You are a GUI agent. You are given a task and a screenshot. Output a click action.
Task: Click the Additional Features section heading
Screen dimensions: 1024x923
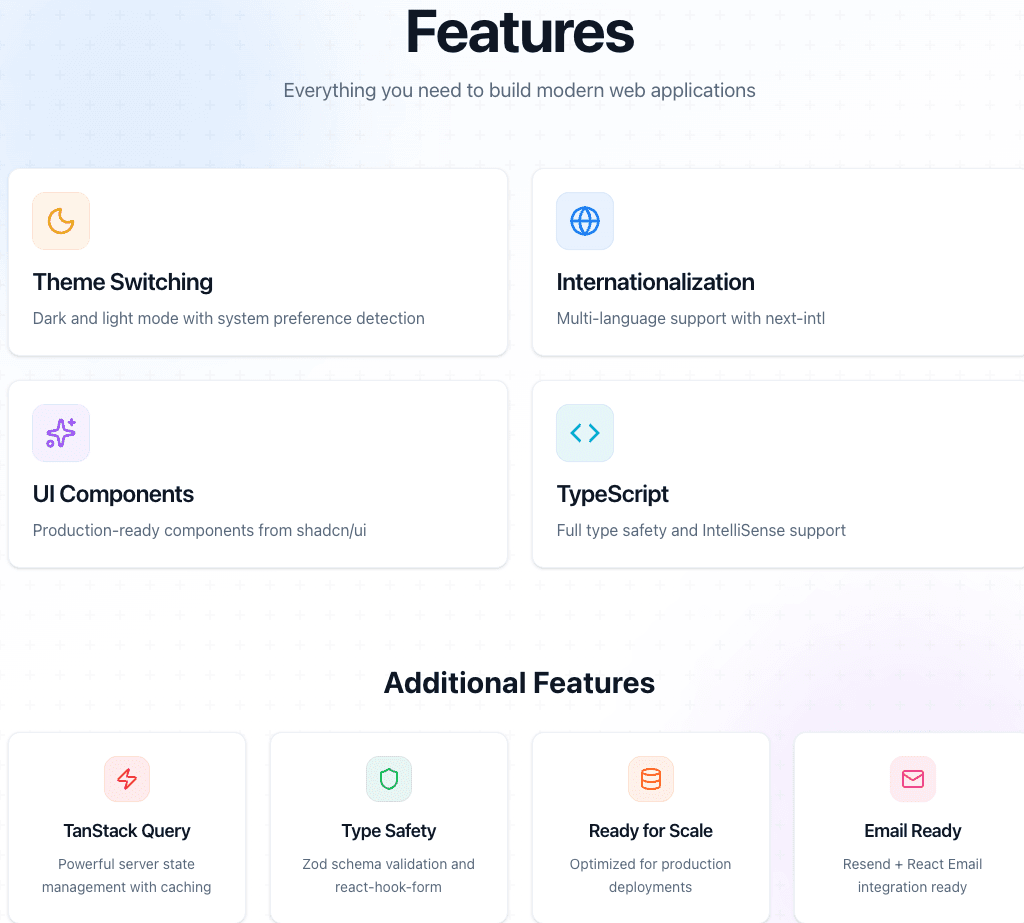click(519, 683)
